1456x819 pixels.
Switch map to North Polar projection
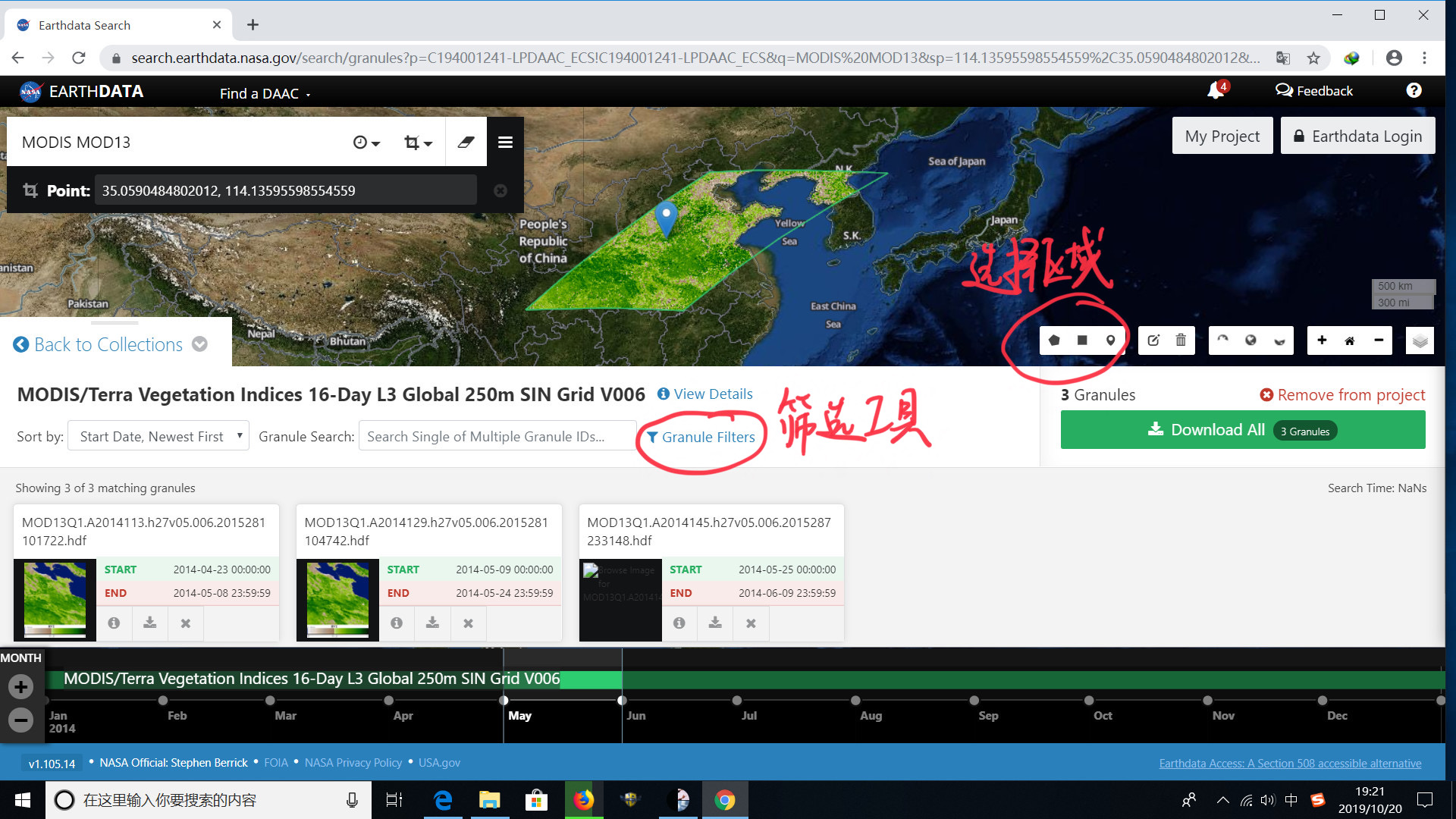tap(1222, 340)
